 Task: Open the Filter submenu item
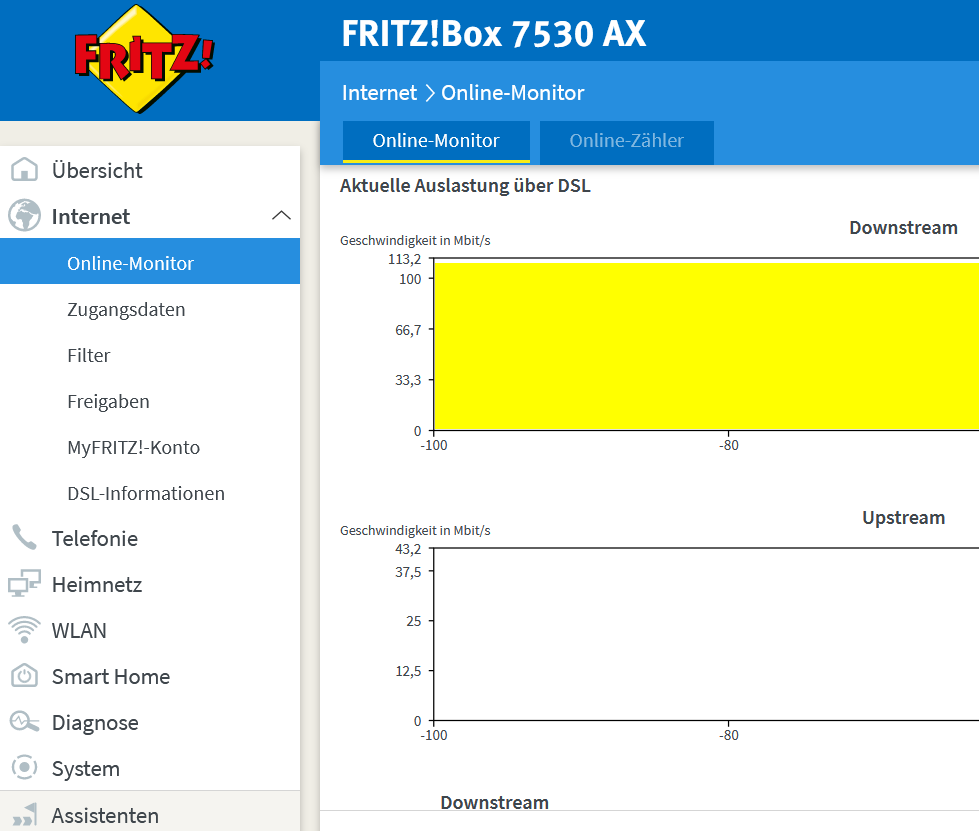click(150, 355)
